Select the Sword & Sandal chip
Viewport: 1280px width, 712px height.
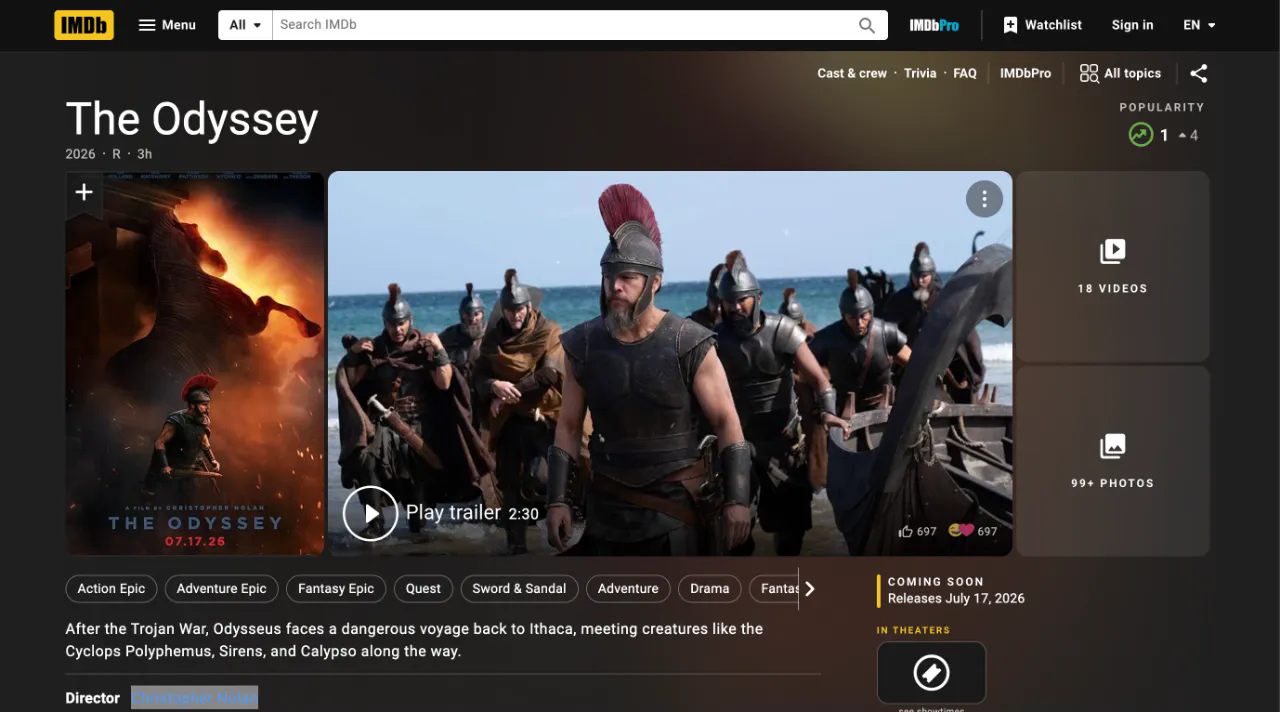click(x=519, y=588)
